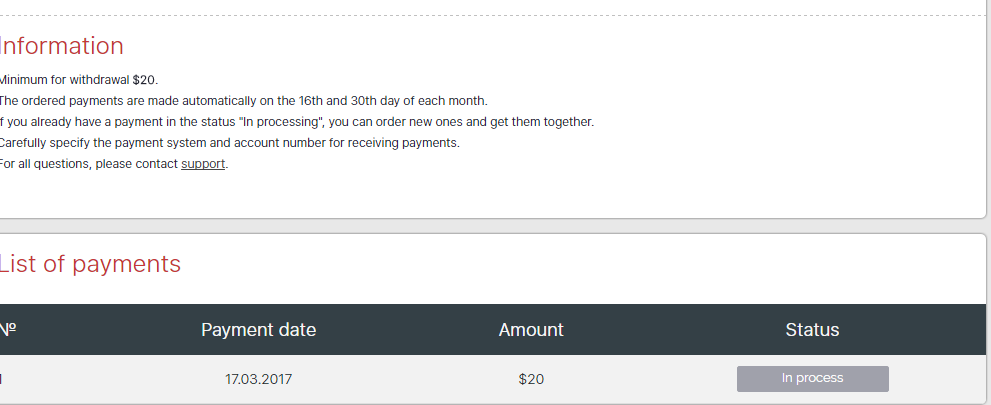Image resolution: width=991 pixels, height=405 pixels.
Task: Click the List of payments heading
Action: tap(90, 264)
